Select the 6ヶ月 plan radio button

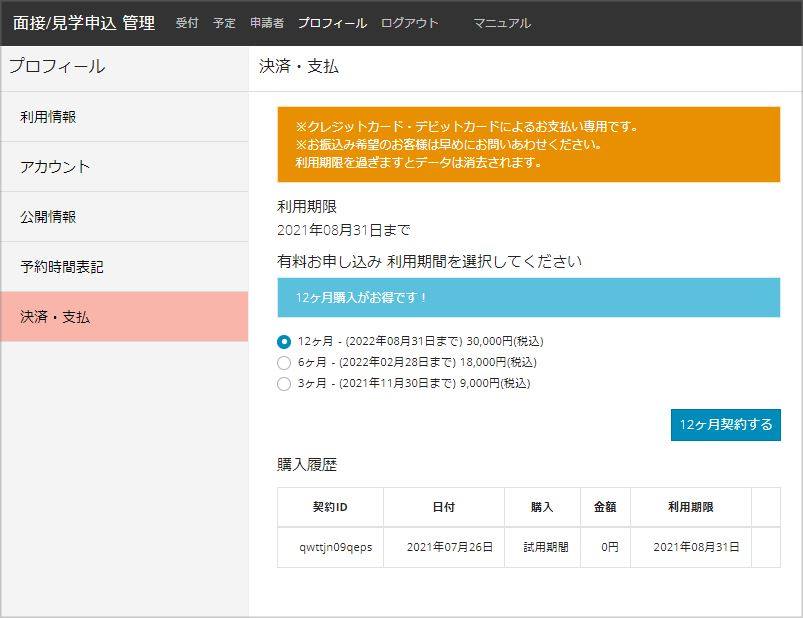pos(284,362)
